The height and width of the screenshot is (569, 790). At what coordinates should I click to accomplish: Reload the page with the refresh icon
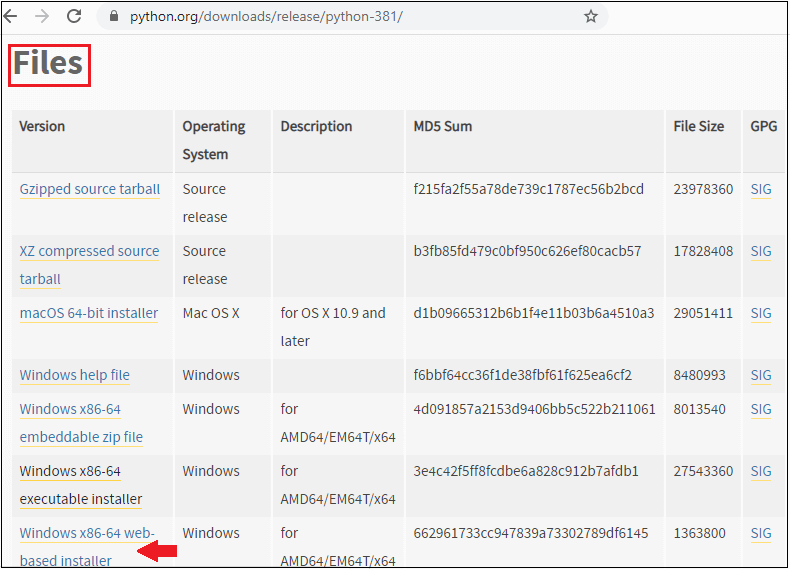coord(74,16)
